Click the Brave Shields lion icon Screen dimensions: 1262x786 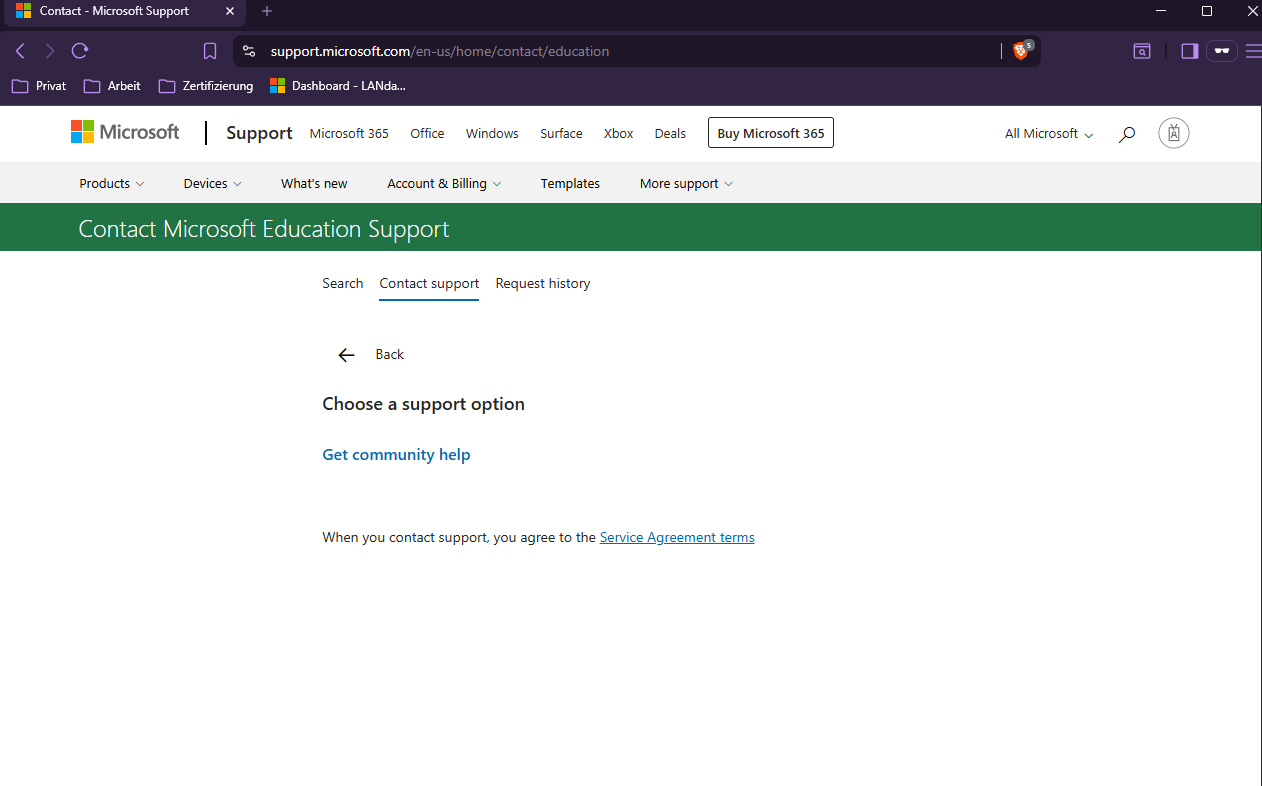(1021, 51)
